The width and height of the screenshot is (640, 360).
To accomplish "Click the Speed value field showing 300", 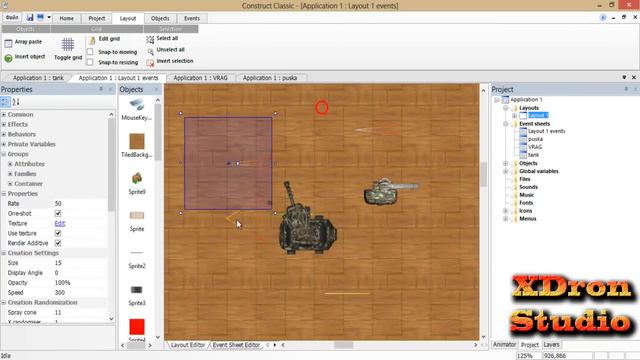I will (80, 293).
